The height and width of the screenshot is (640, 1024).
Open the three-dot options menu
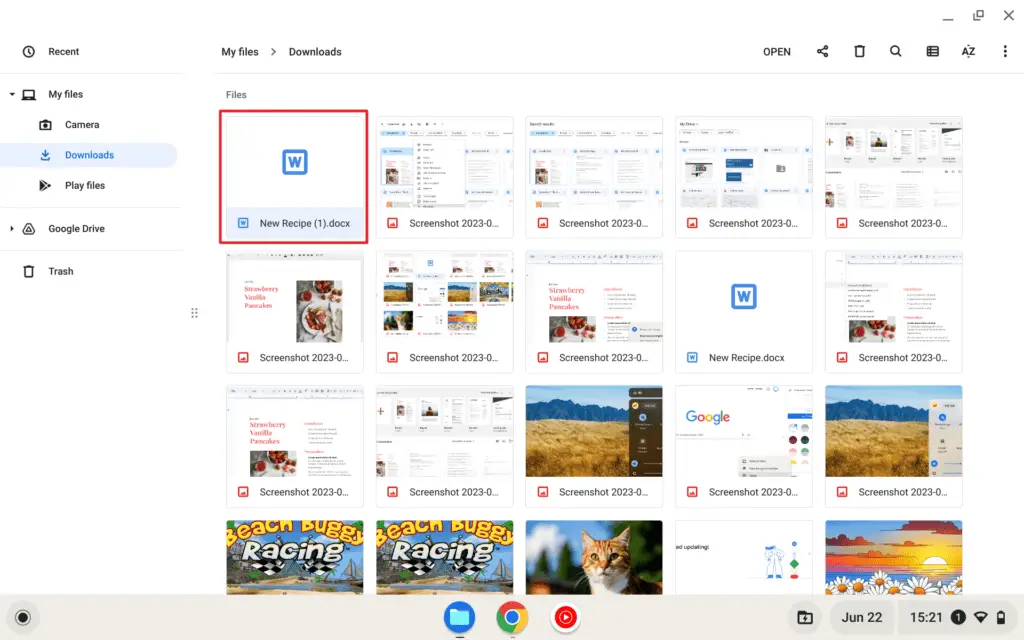tap(1005, 51)
